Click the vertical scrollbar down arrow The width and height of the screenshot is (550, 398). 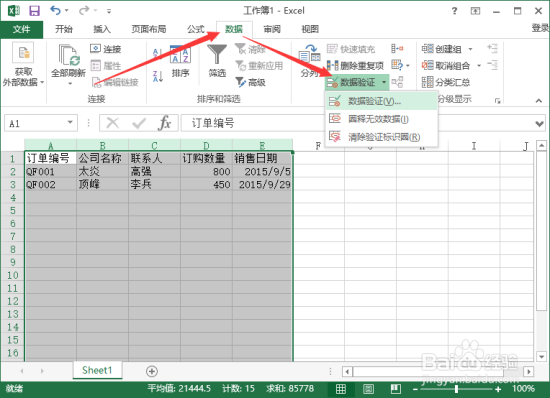coord(542,357)
